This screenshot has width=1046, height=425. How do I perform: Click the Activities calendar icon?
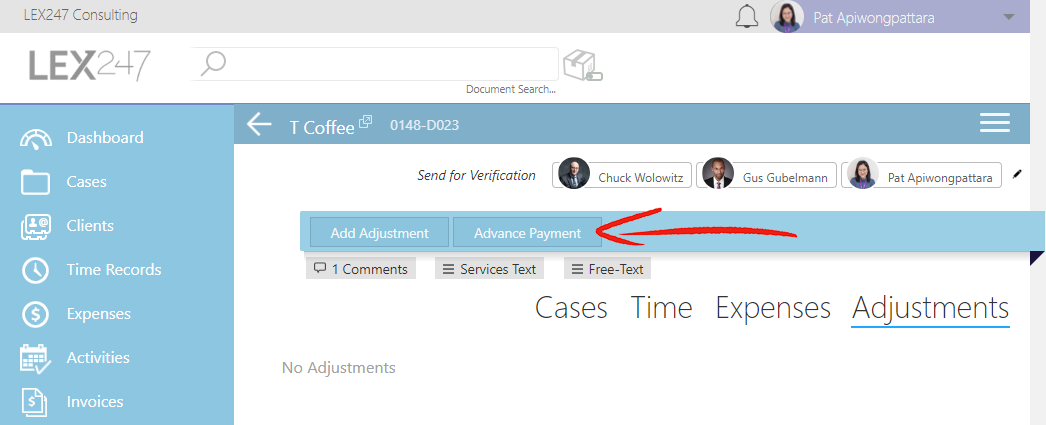[x=35, y=358]
